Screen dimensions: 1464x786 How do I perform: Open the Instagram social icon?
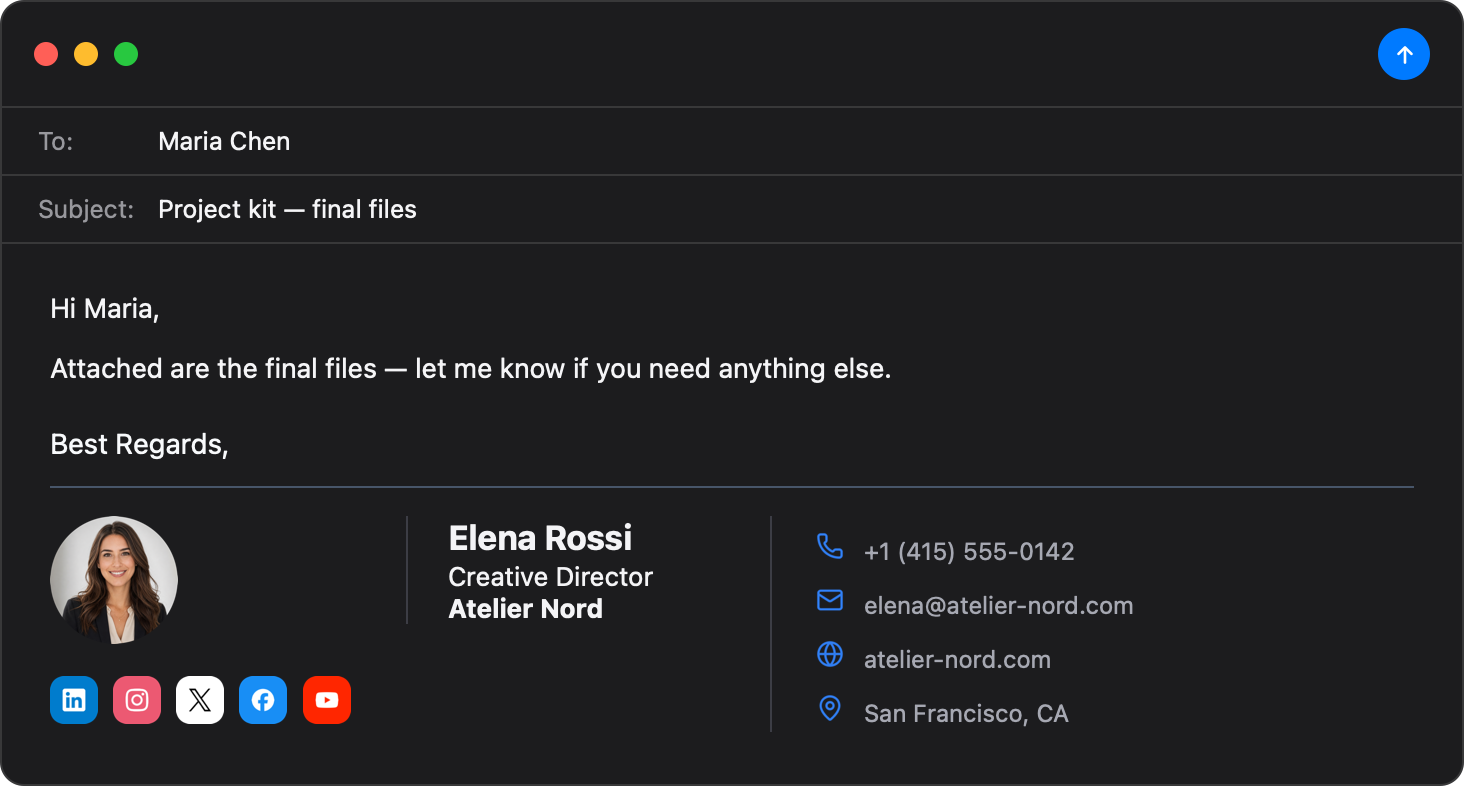pyautogui.click(x=137, y=700)
